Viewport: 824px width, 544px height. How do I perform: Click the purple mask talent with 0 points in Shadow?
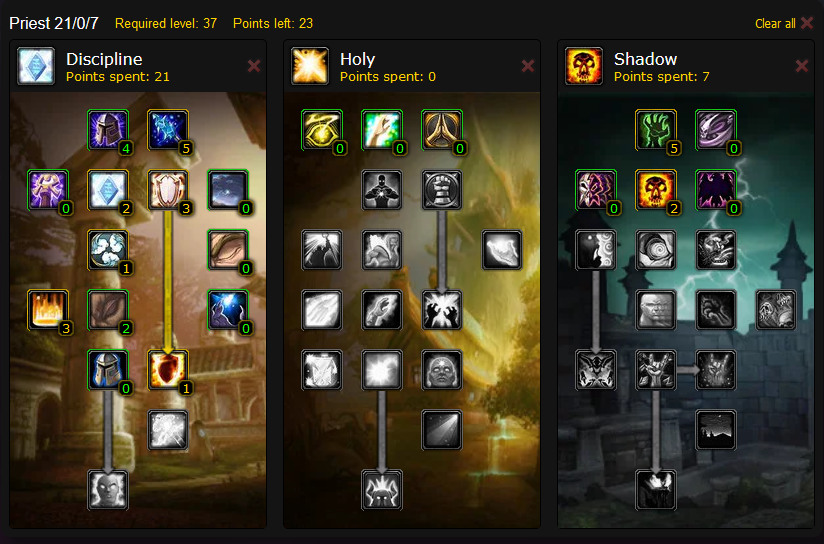[595, 189]
